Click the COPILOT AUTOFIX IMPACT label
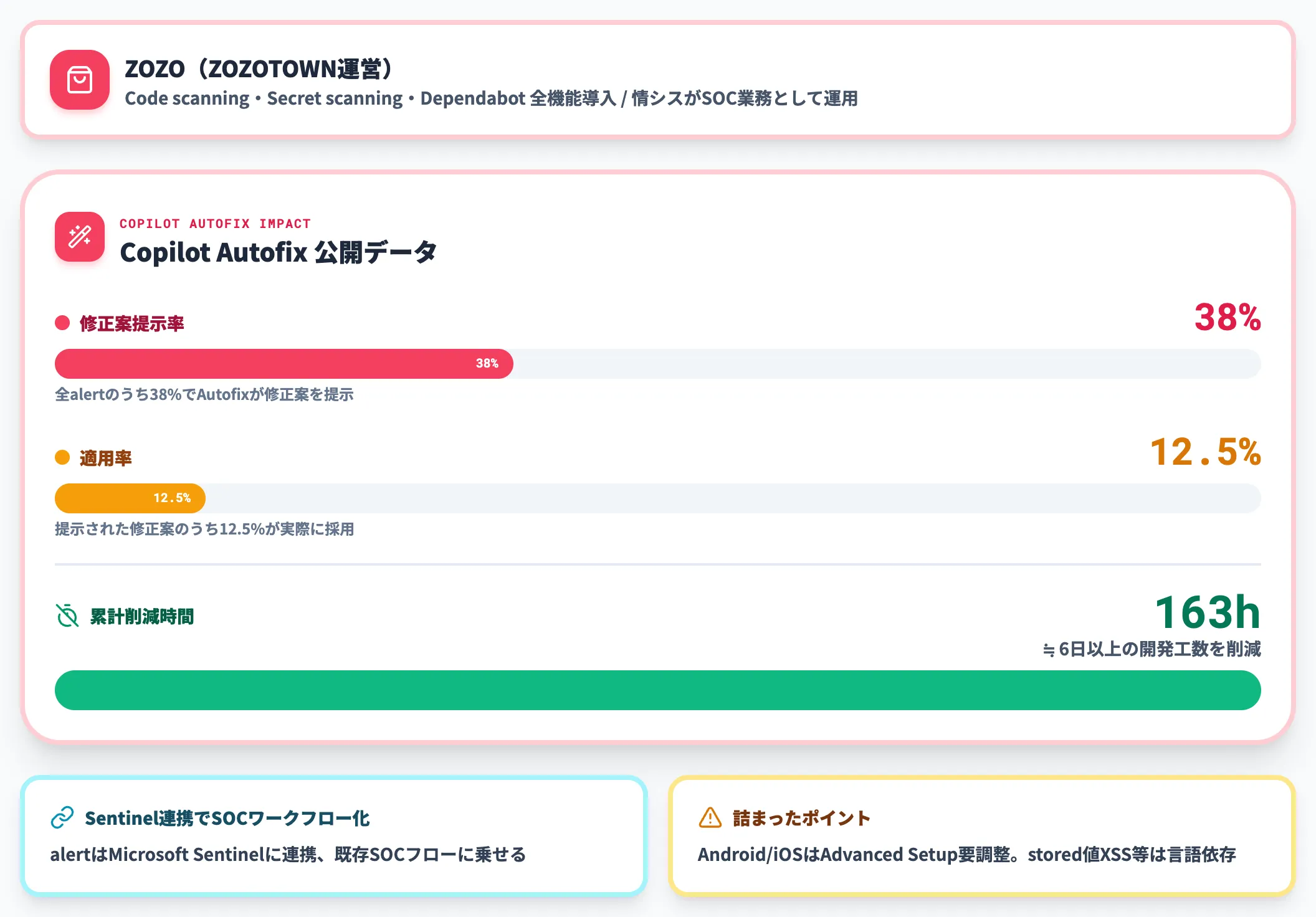Image resolution: width=1316 pixels, height=917 pixels. point(215,224)
